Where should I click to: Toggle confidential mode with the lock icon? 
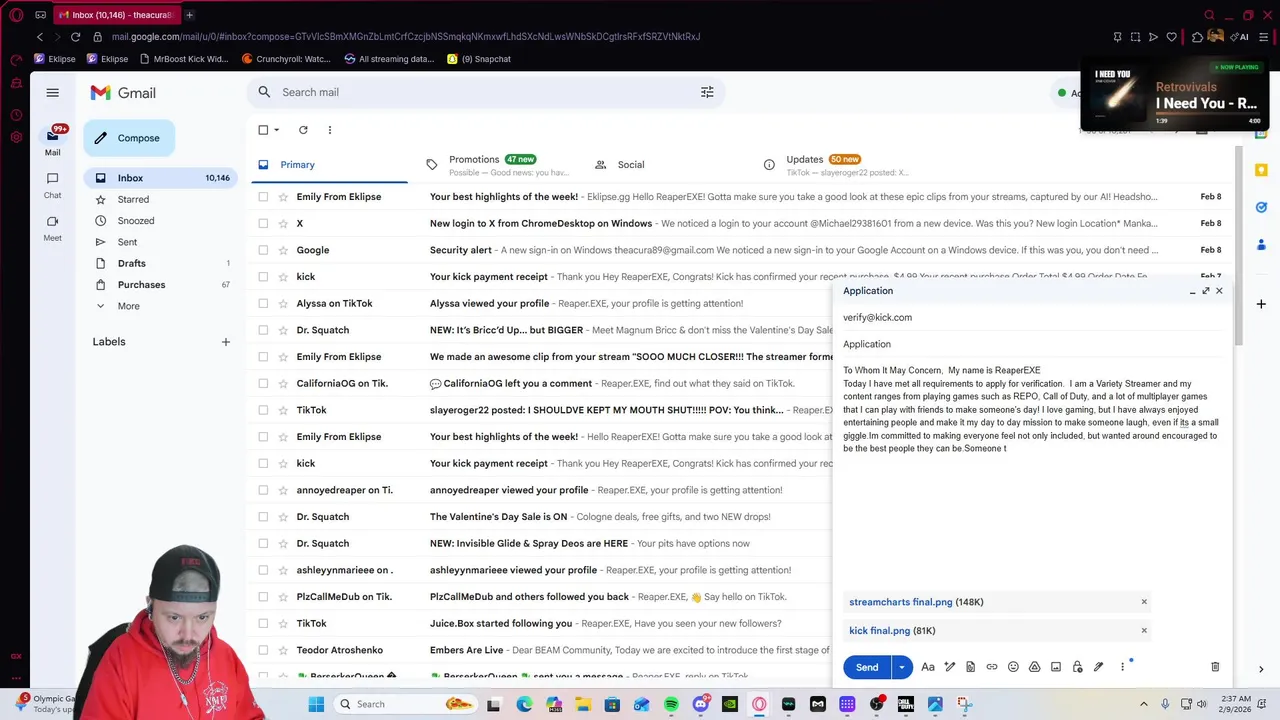(x=1077, y=667)
